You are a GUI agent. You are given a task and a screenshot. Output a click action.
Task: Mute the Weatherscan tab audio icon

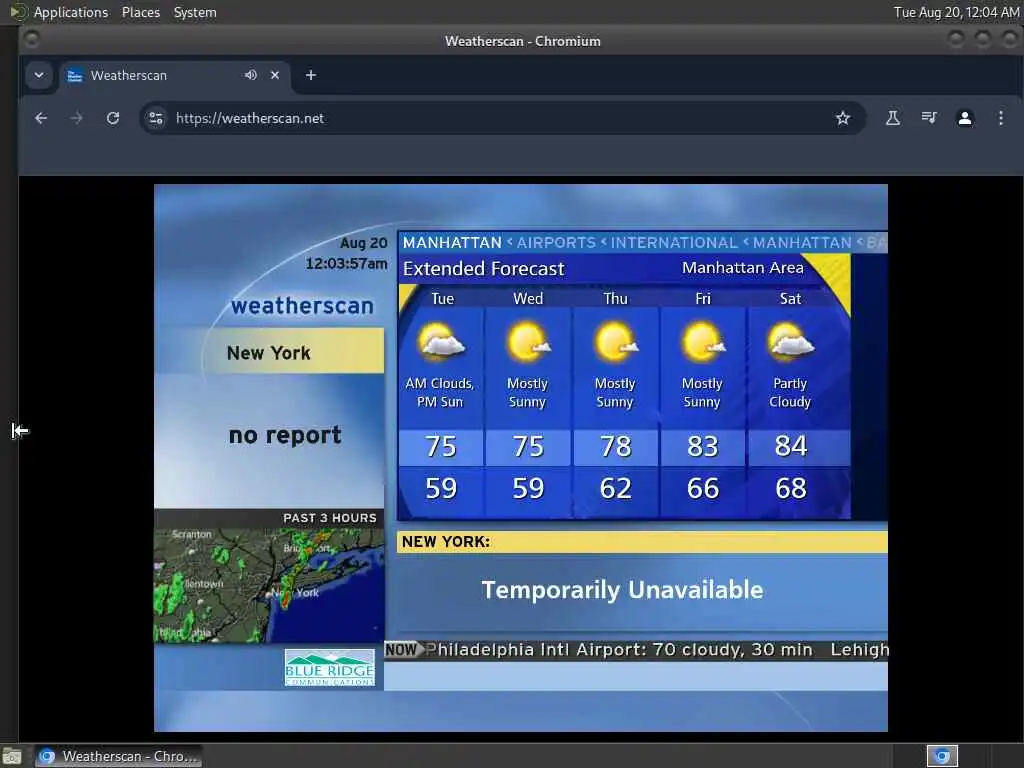pos(251,75)
